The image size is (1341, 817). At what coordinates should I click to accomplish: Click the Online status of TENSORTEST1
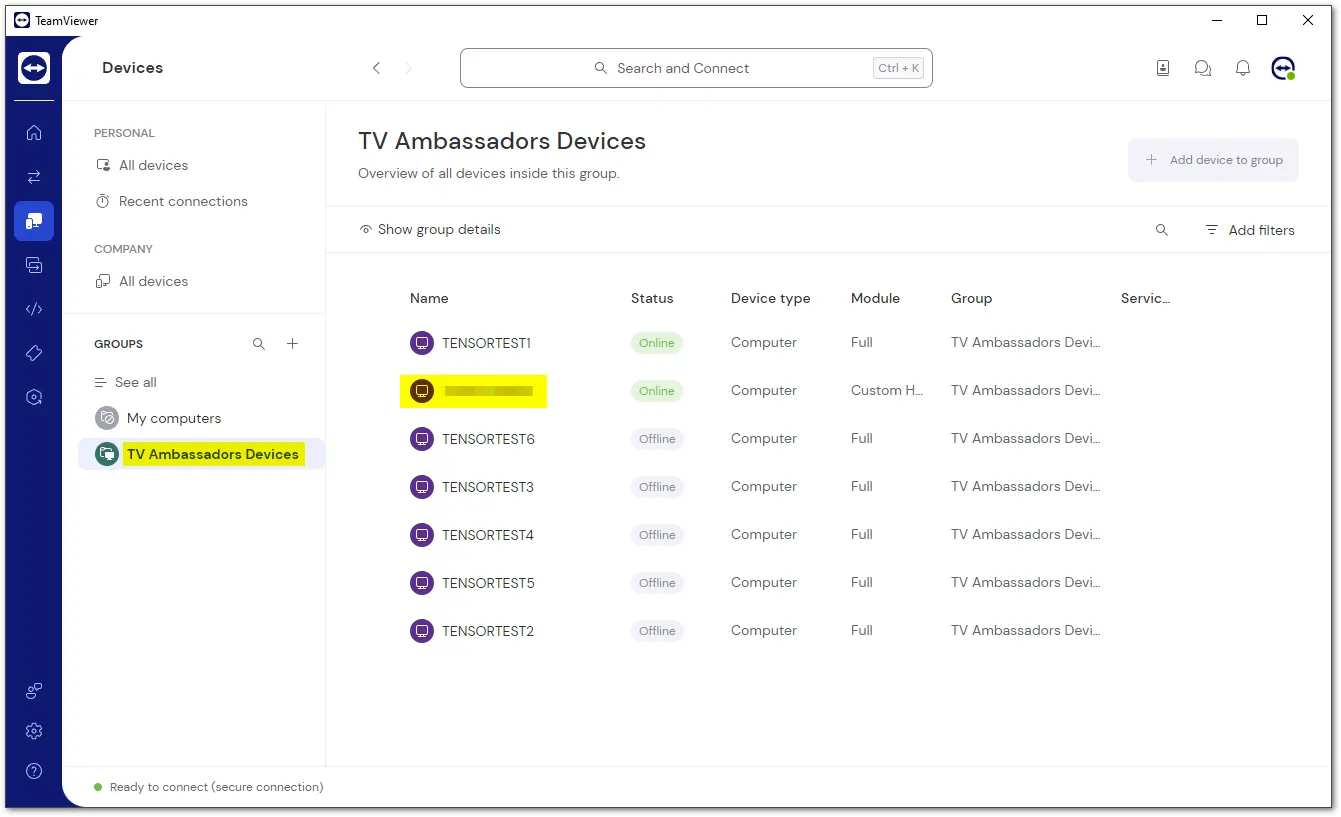coord(657,343)
